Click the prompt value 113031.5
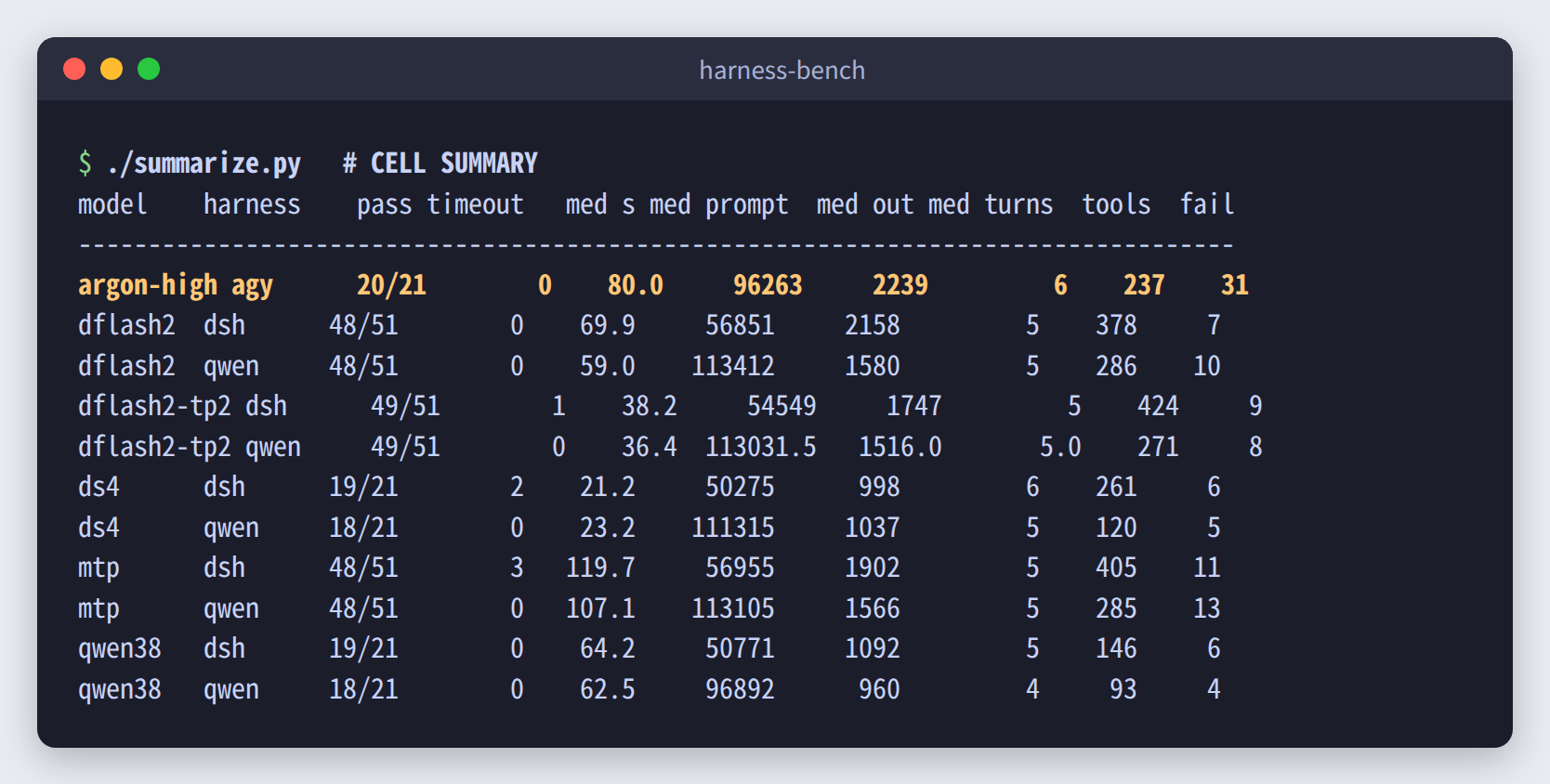 (x=761, y=447)
